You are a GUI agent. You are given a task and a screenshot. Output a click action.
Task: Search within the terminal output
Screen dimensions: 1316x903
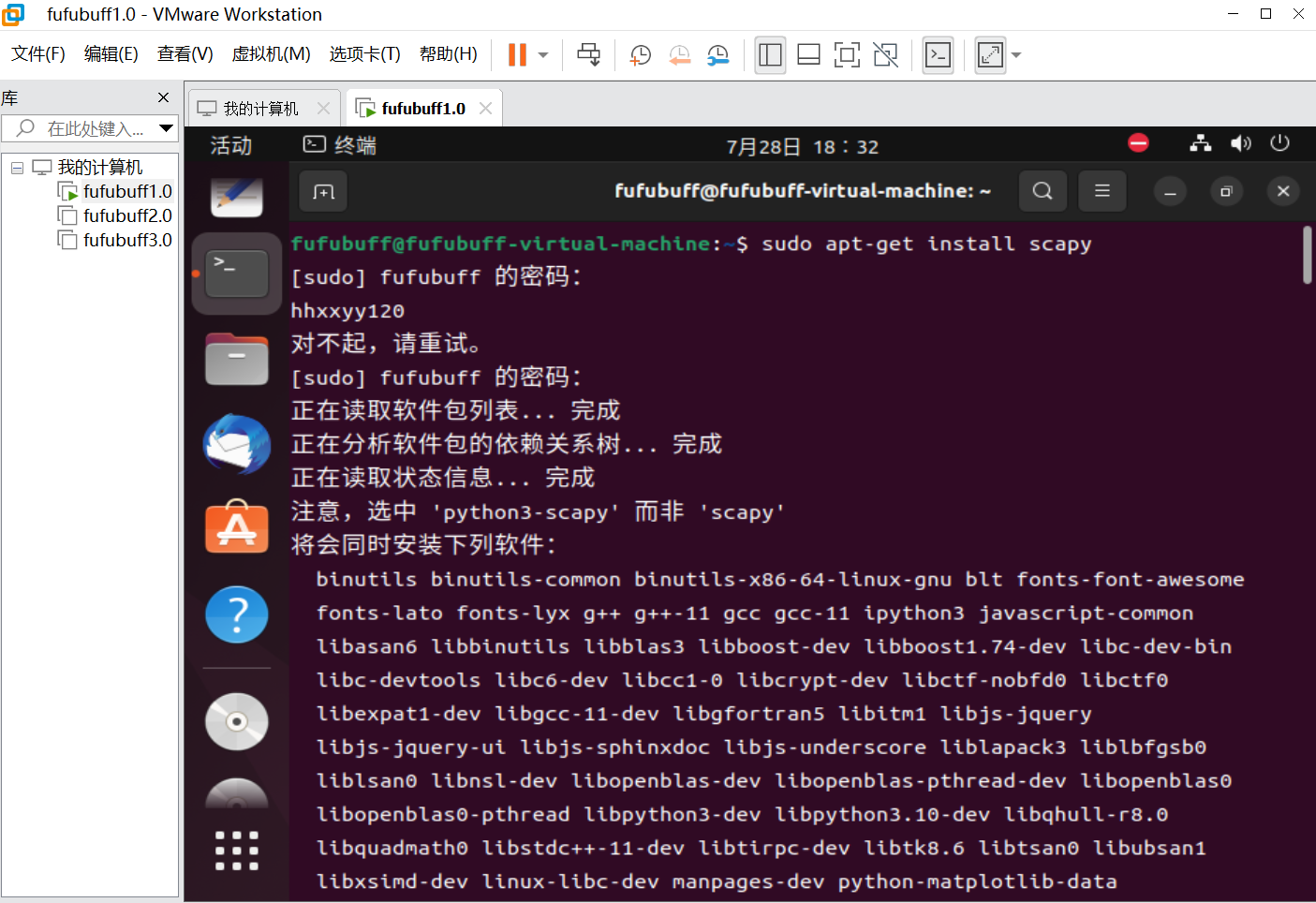[1042, 191]
